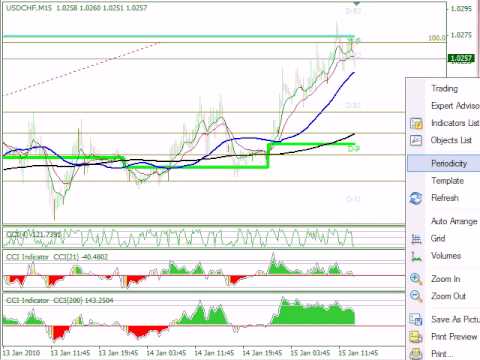Select Refresh from the context menu
The image size is (480, 360).
click(445, 198)
